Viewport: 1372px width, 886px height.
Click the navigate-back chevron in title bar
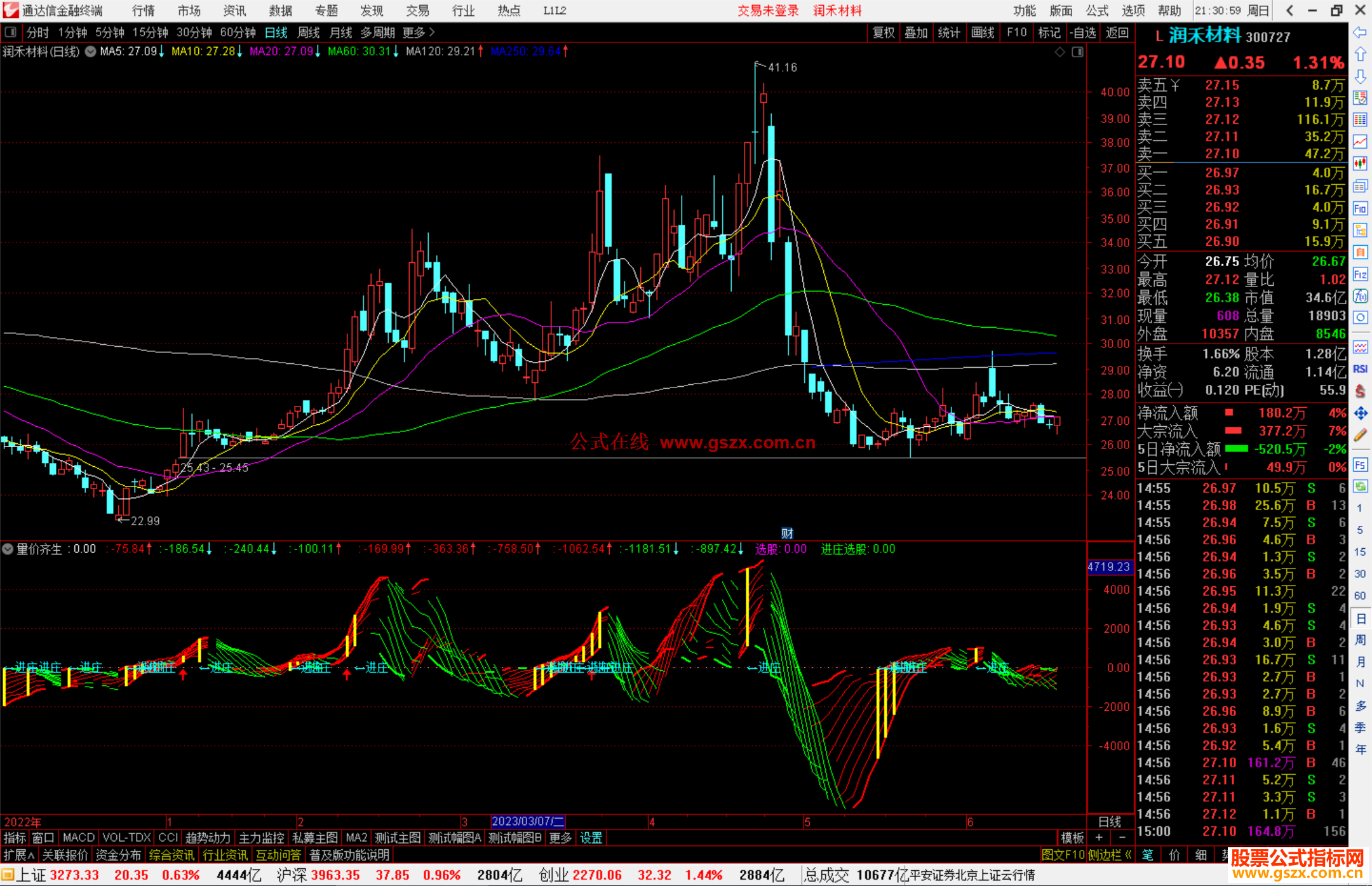[1289, 10]
